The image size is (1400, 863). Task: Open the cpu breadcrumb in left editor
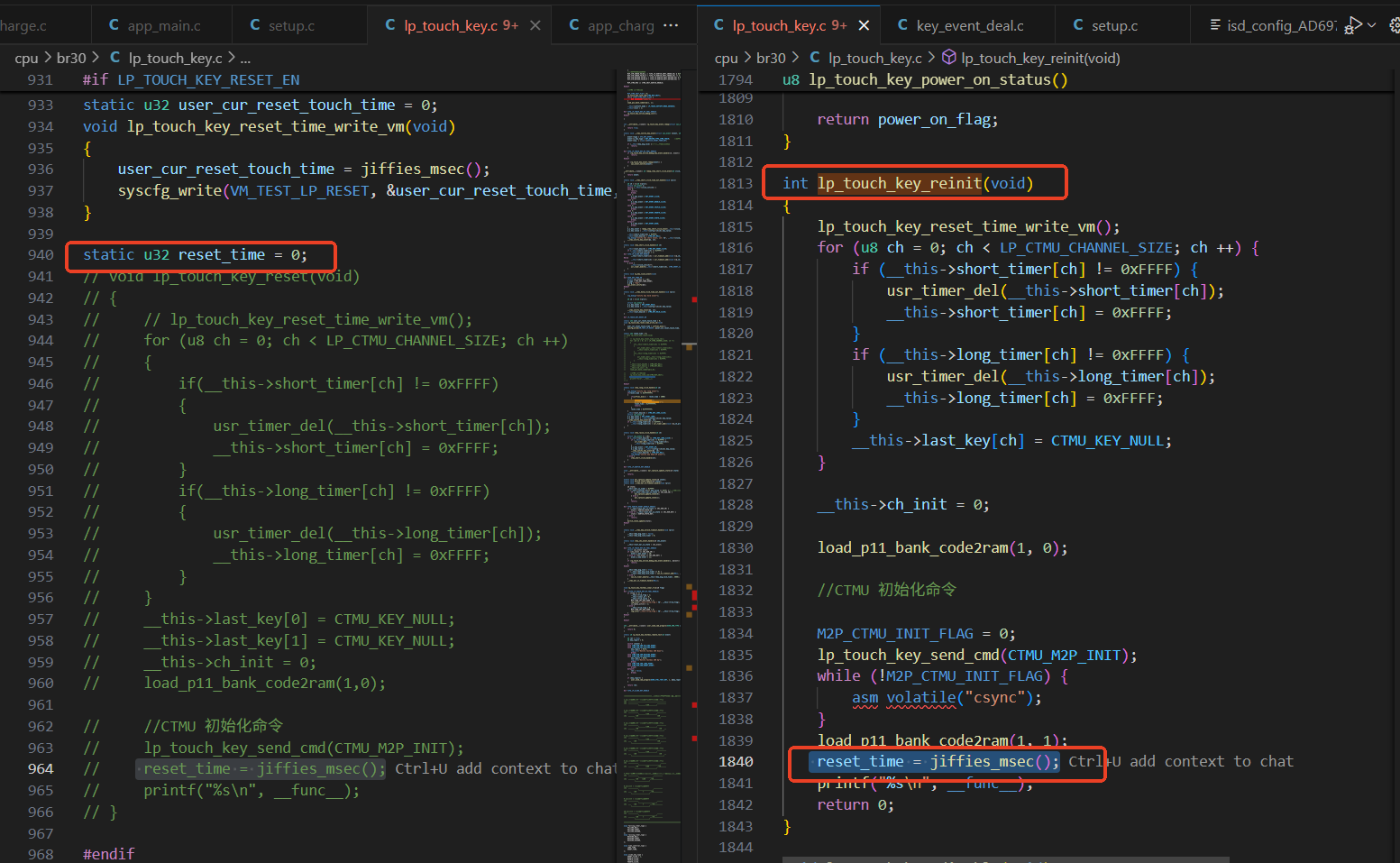pos(26,58)
